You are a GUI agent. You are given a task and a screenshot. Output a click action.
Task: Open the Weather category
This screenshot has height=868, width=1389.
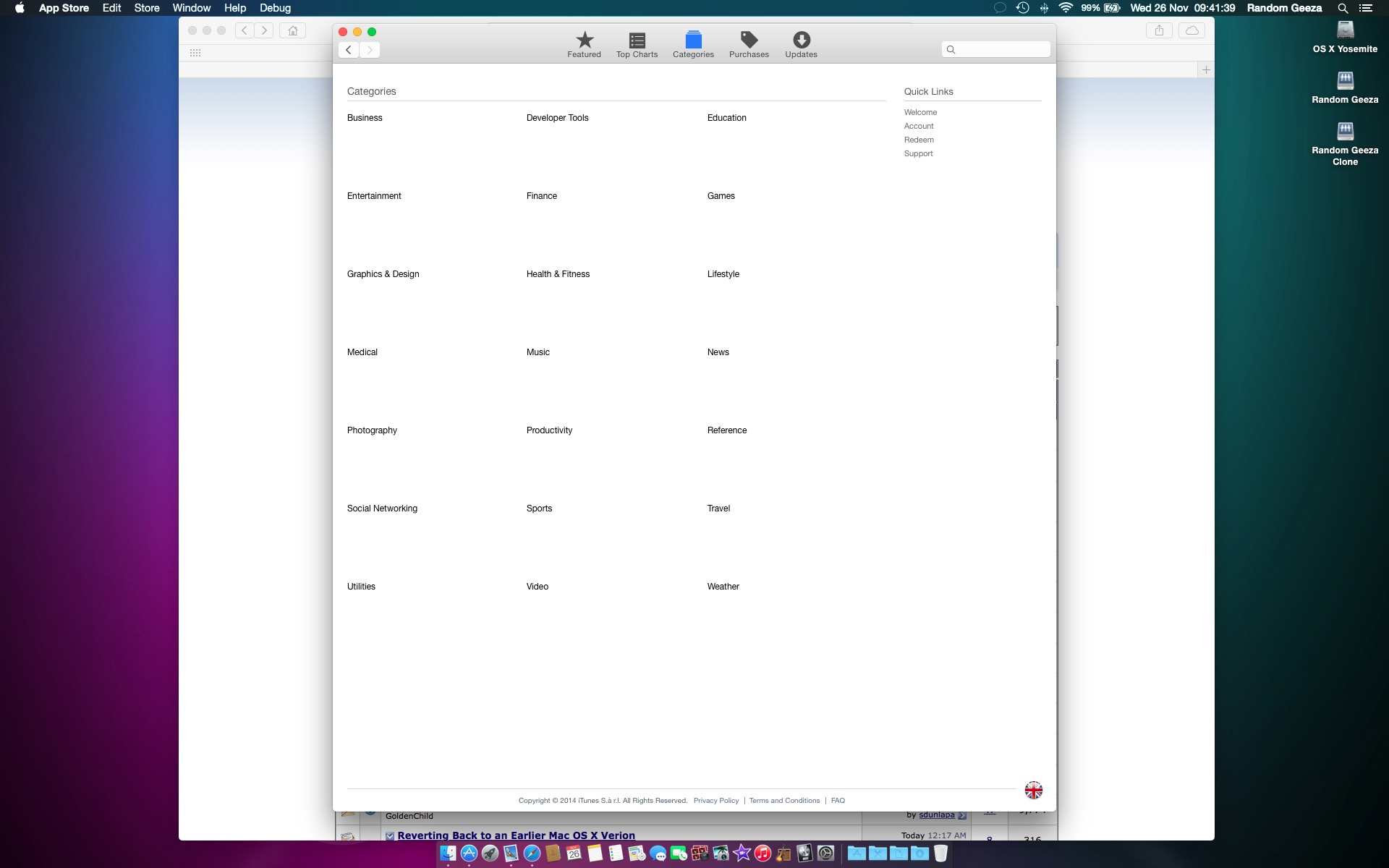point(723,587)
